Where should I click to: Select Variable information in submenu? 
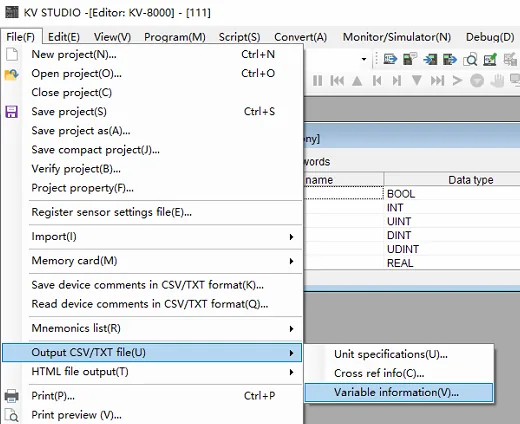click(399, 392)
